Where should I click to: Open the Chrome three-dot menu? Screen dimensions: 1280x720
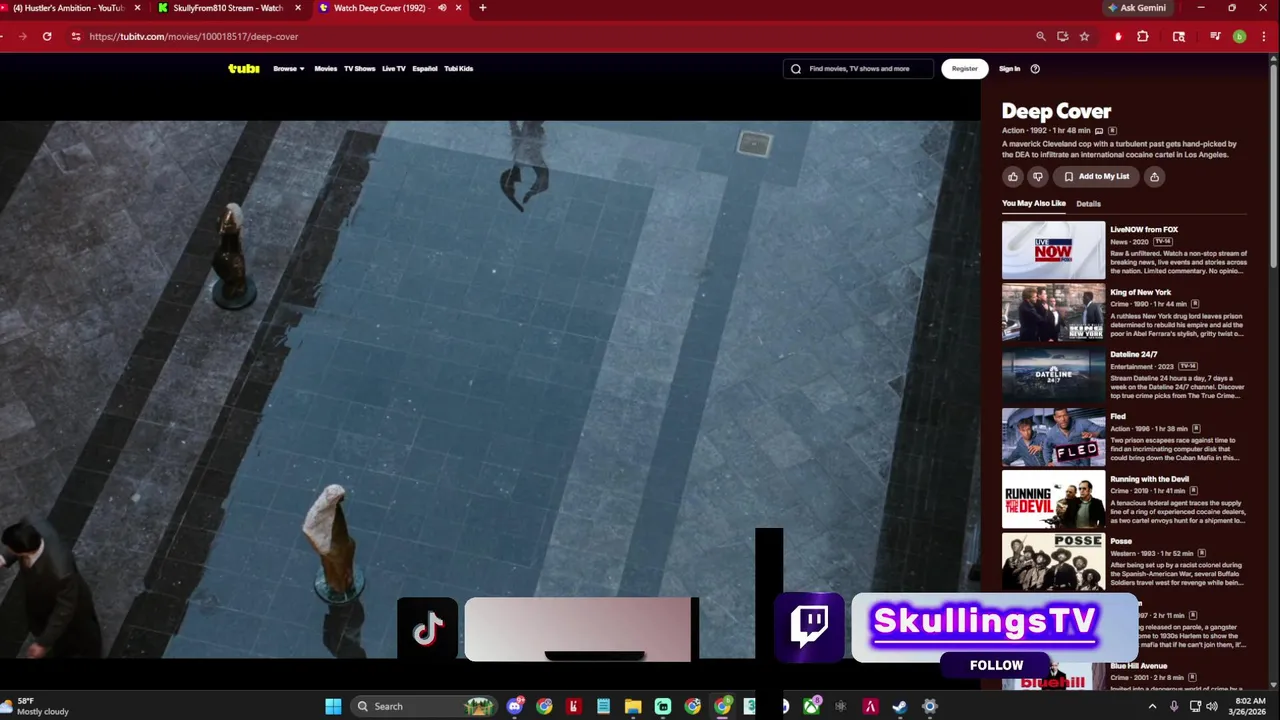pyautogui.click(x=1263, y=36)
